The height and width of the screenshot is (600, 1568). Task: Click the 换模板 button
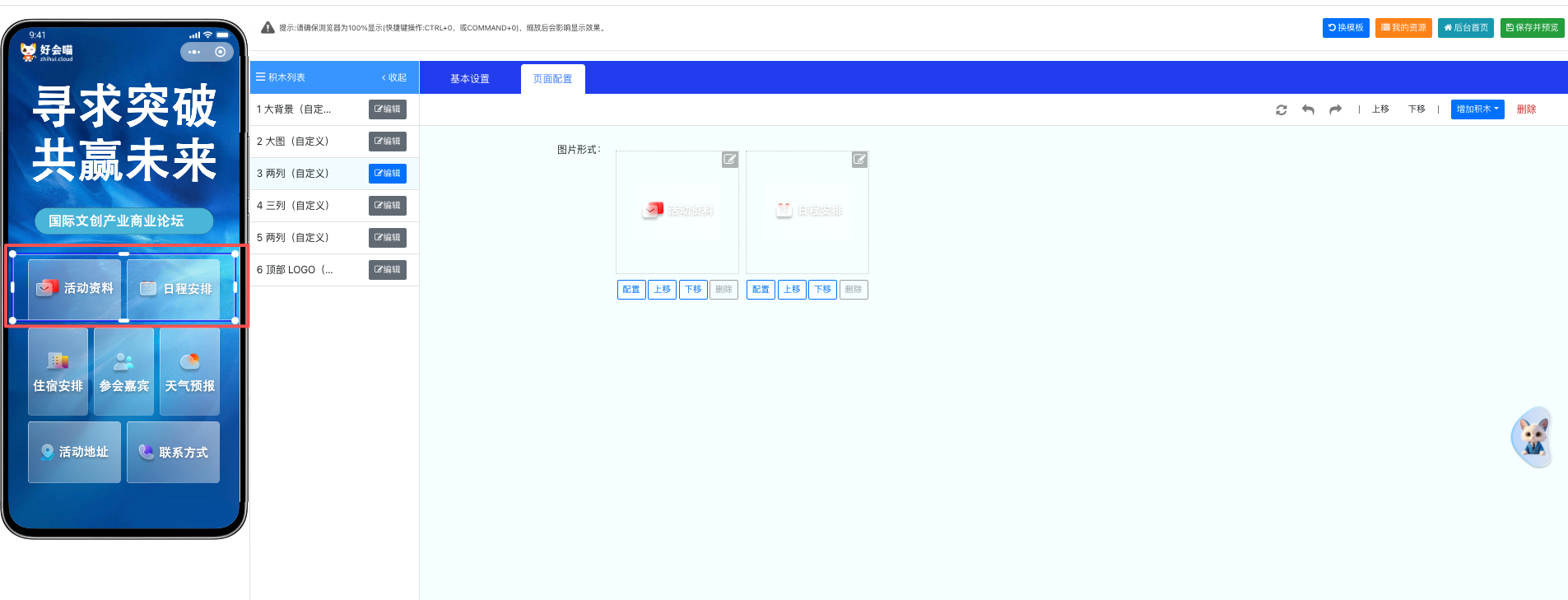click(x=1346, y=28)
